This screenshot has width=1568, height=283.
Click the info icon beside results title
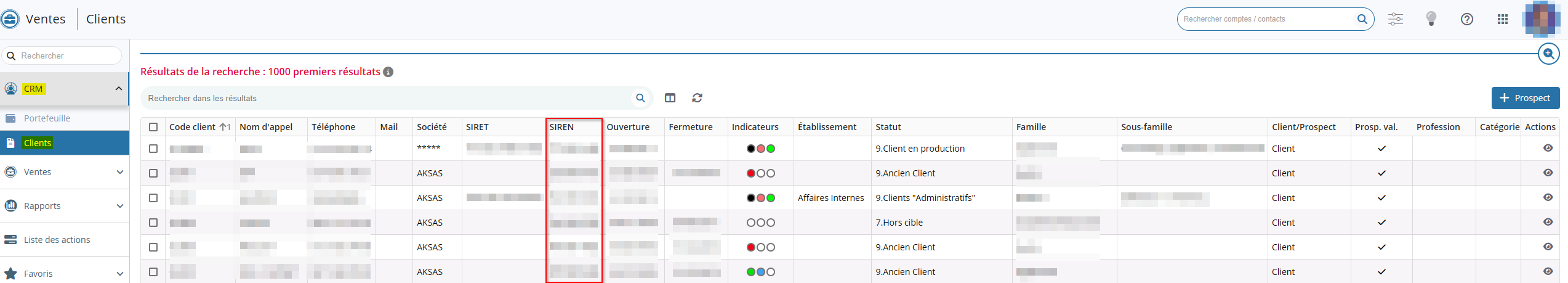point(388,72)
